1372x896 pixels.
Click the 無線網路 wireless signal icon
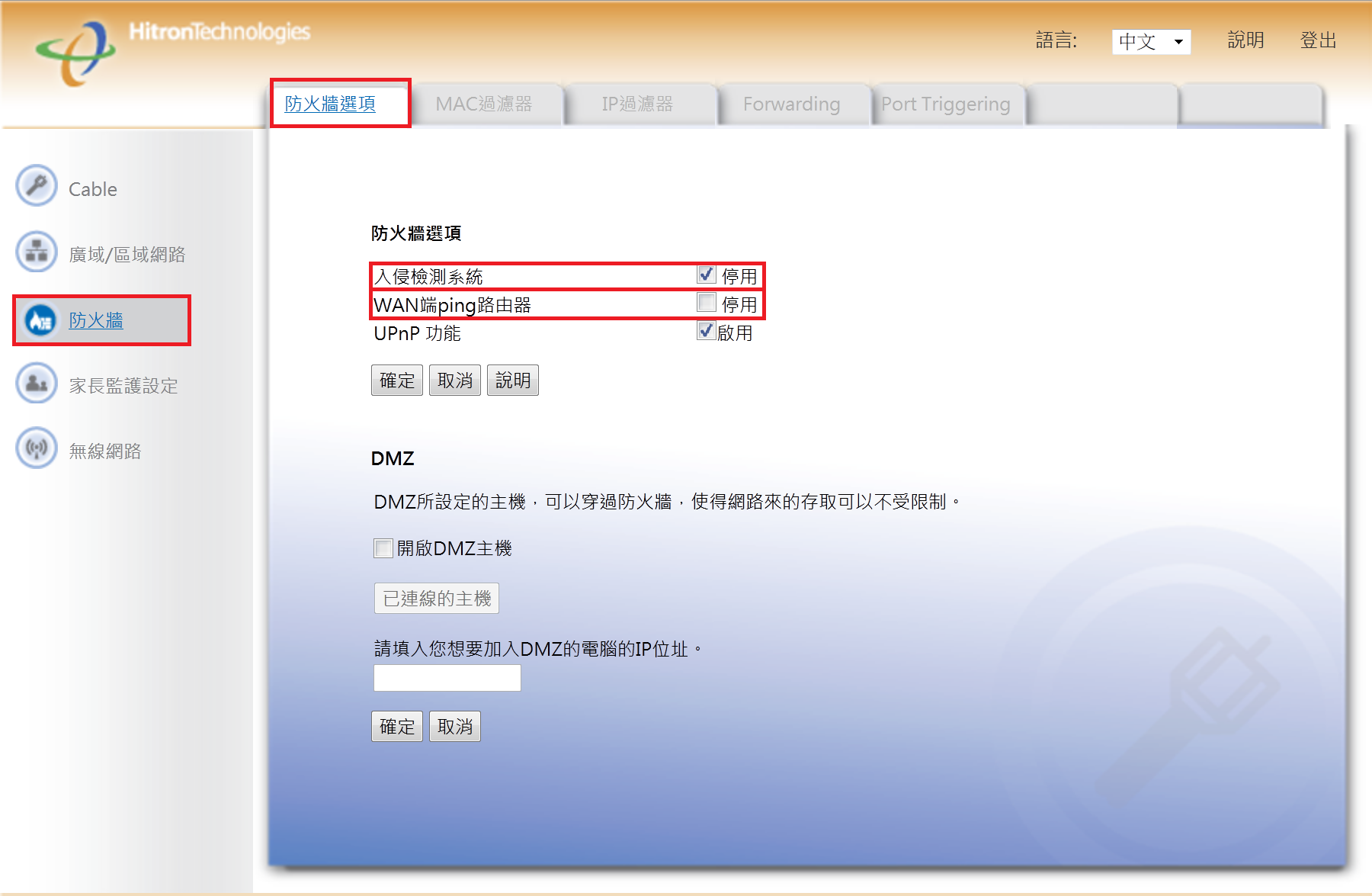coord(37,448)
